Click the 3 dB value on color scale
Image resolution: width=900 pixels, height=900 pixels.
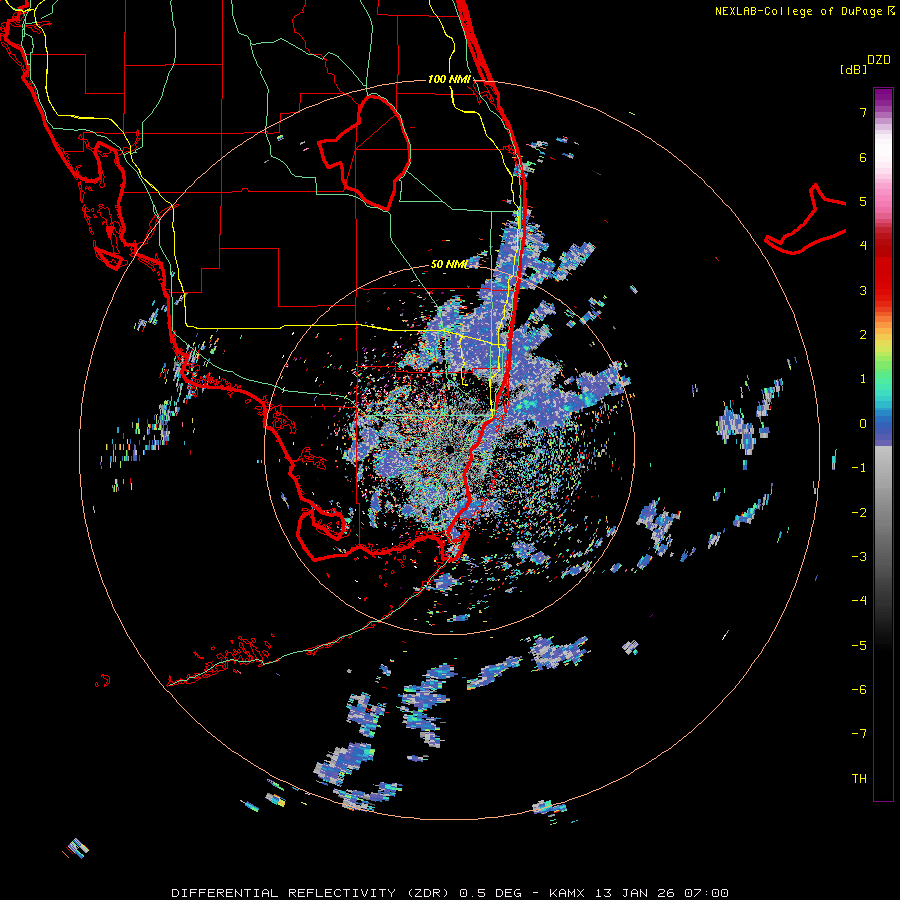(863, 290)
